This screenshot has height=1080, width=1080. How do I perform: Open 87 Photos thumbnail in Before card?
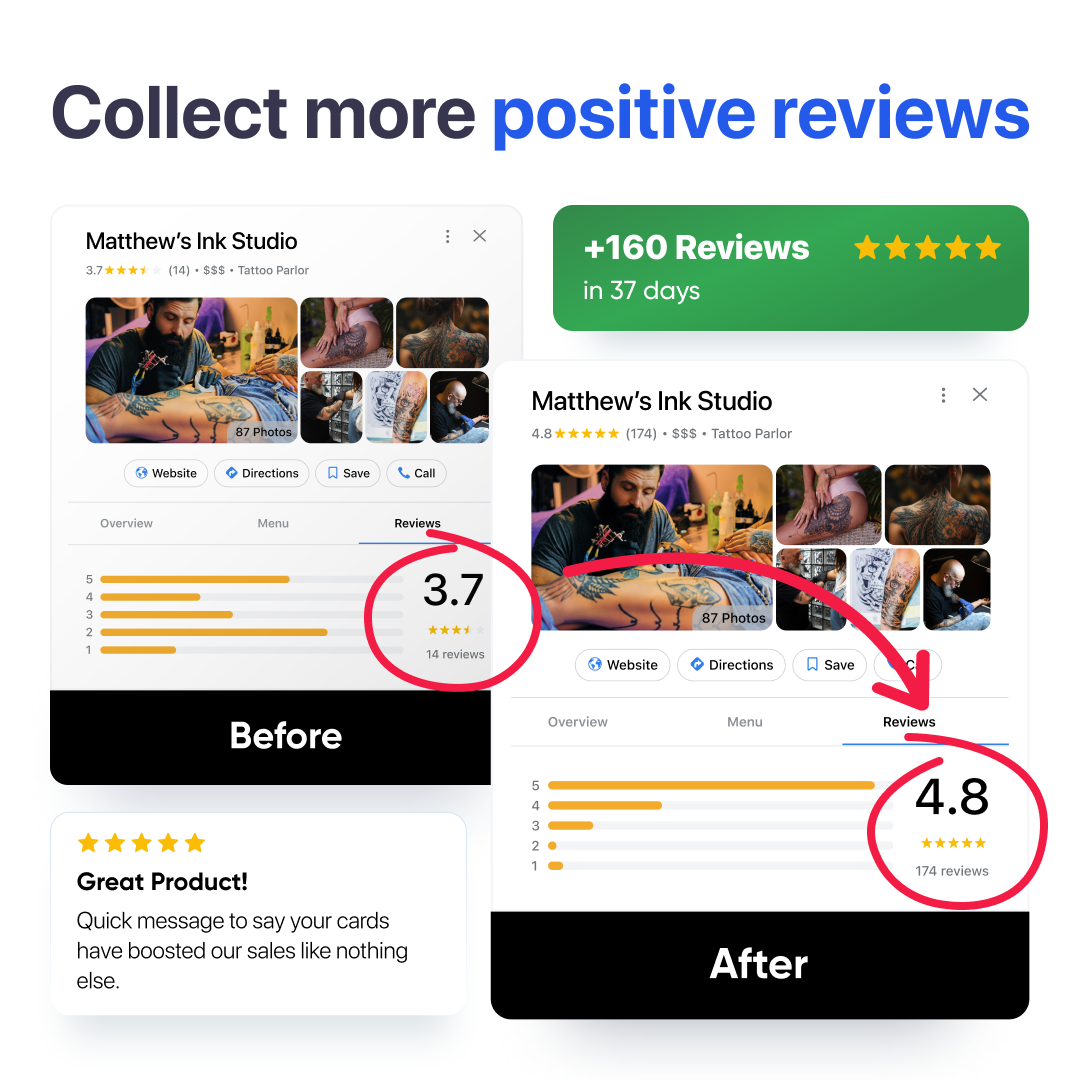(x=191, y=370)
